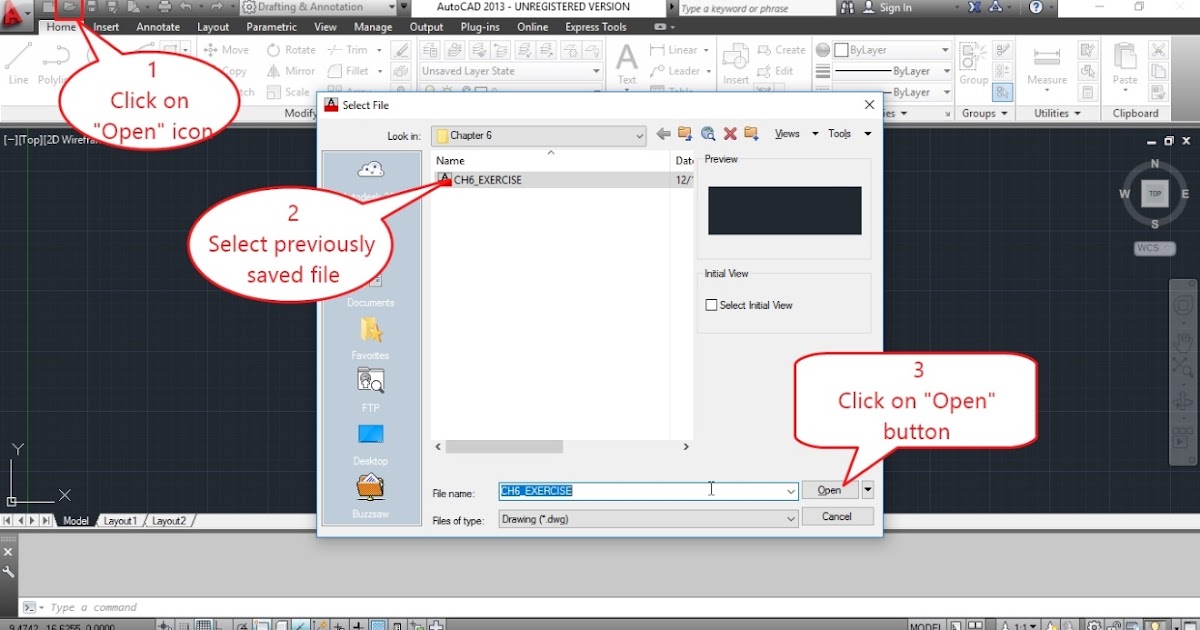This screenshot has height=630, width=1200.
Task: Select the Trim tool
Action: 352,49
